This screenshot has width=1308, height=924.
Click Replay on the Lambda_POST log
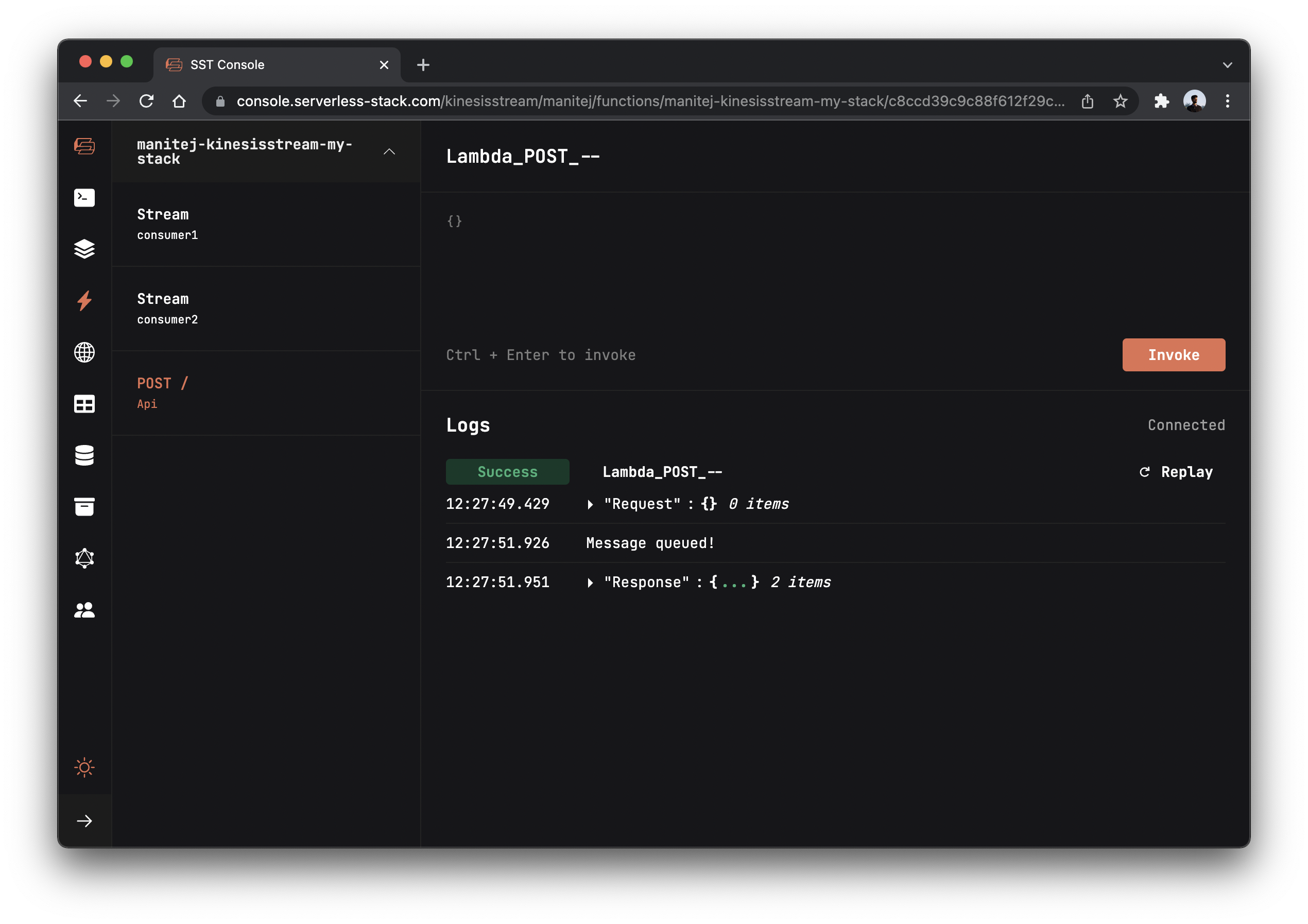coord(1176,472)
